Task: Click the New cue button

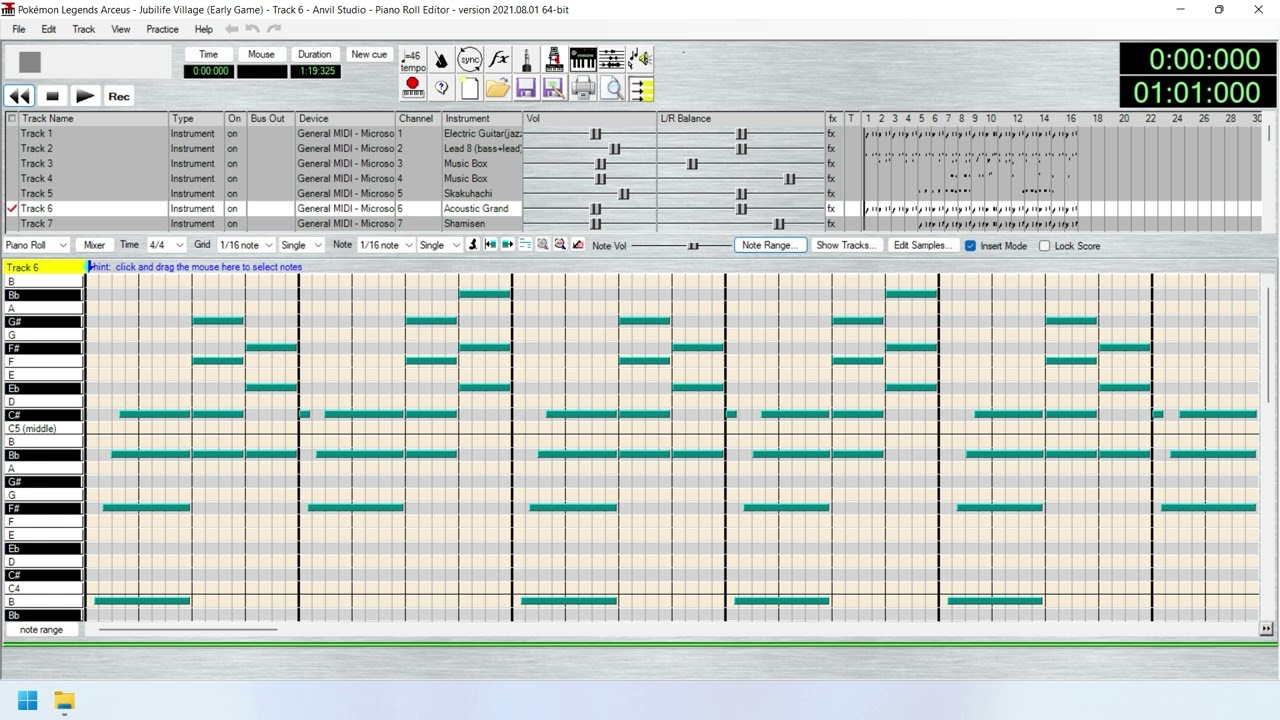Action: (x=369, y=55)
